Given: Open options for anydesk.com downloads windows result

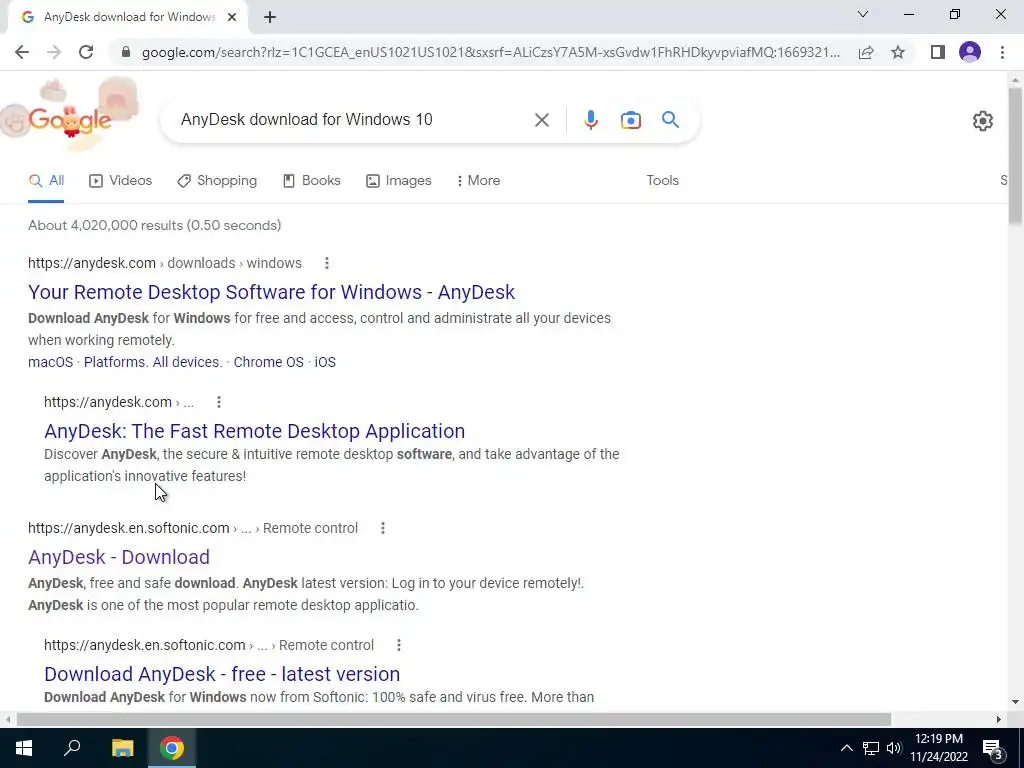Looking at the screenshot, I should (327, 263).
